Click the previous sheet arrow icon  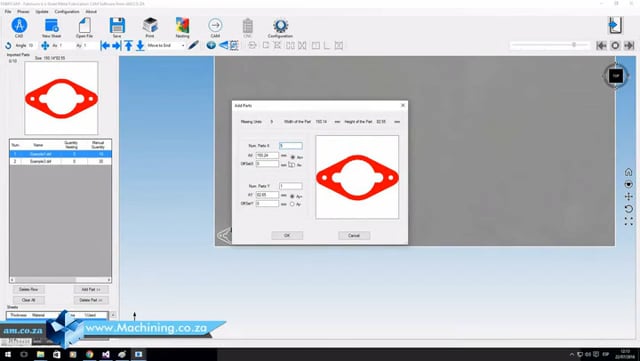(x=601, y=45)
